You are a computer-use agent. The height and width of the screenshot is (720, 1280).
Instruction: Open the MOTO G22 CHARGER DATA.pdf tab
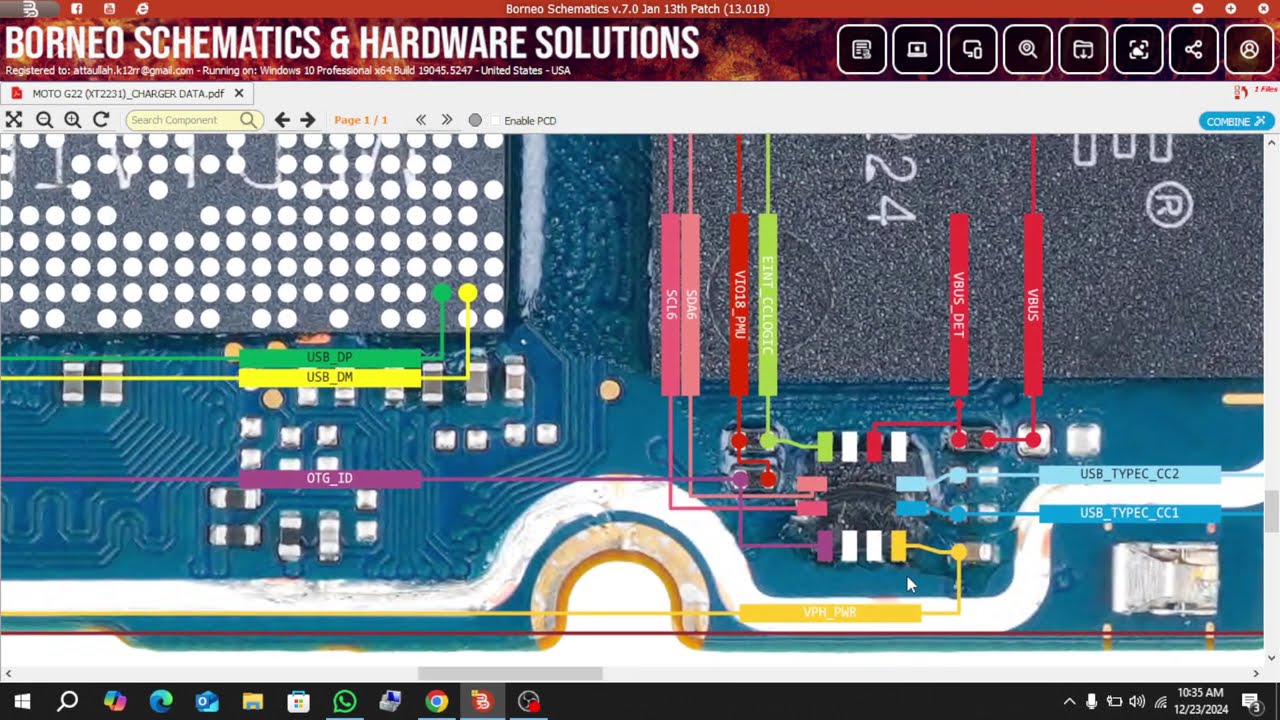coord(128,93)
